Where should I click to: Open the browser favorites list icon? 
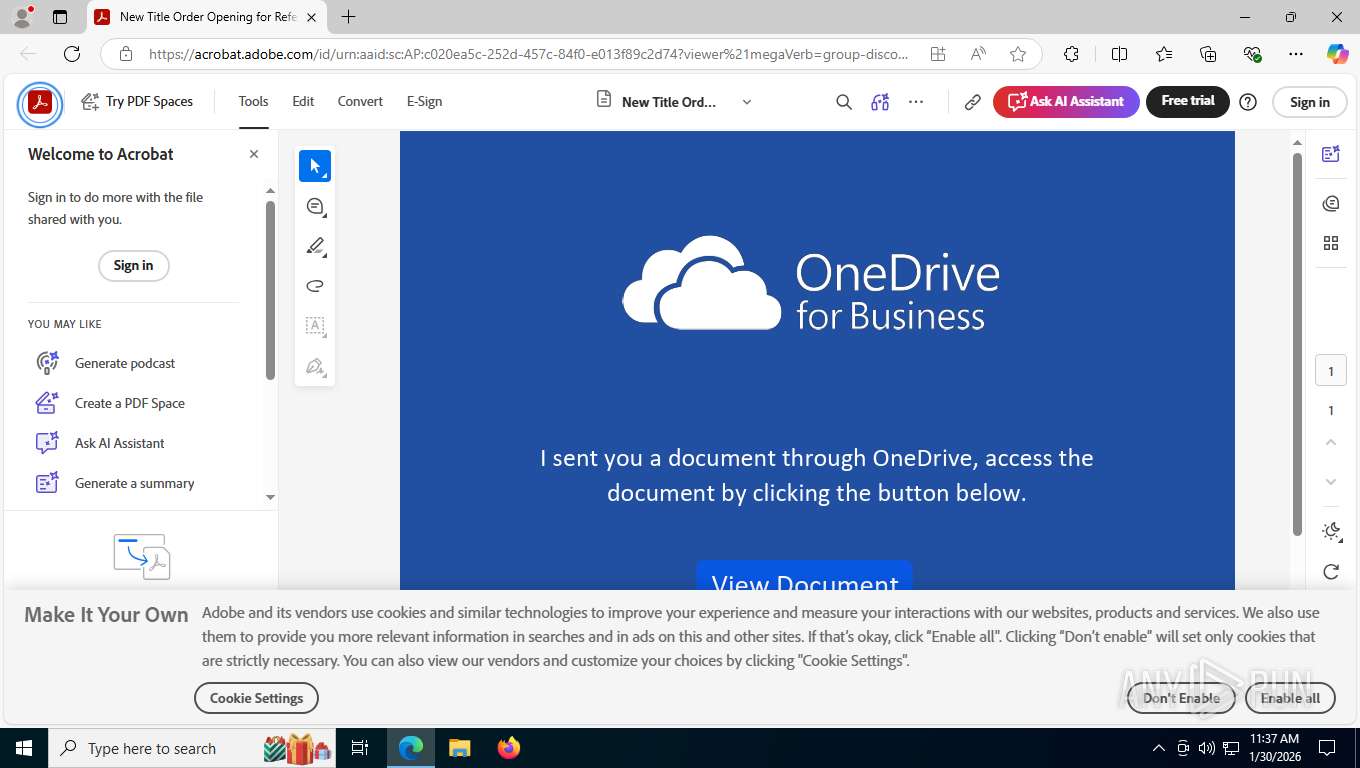point(1164,54)
